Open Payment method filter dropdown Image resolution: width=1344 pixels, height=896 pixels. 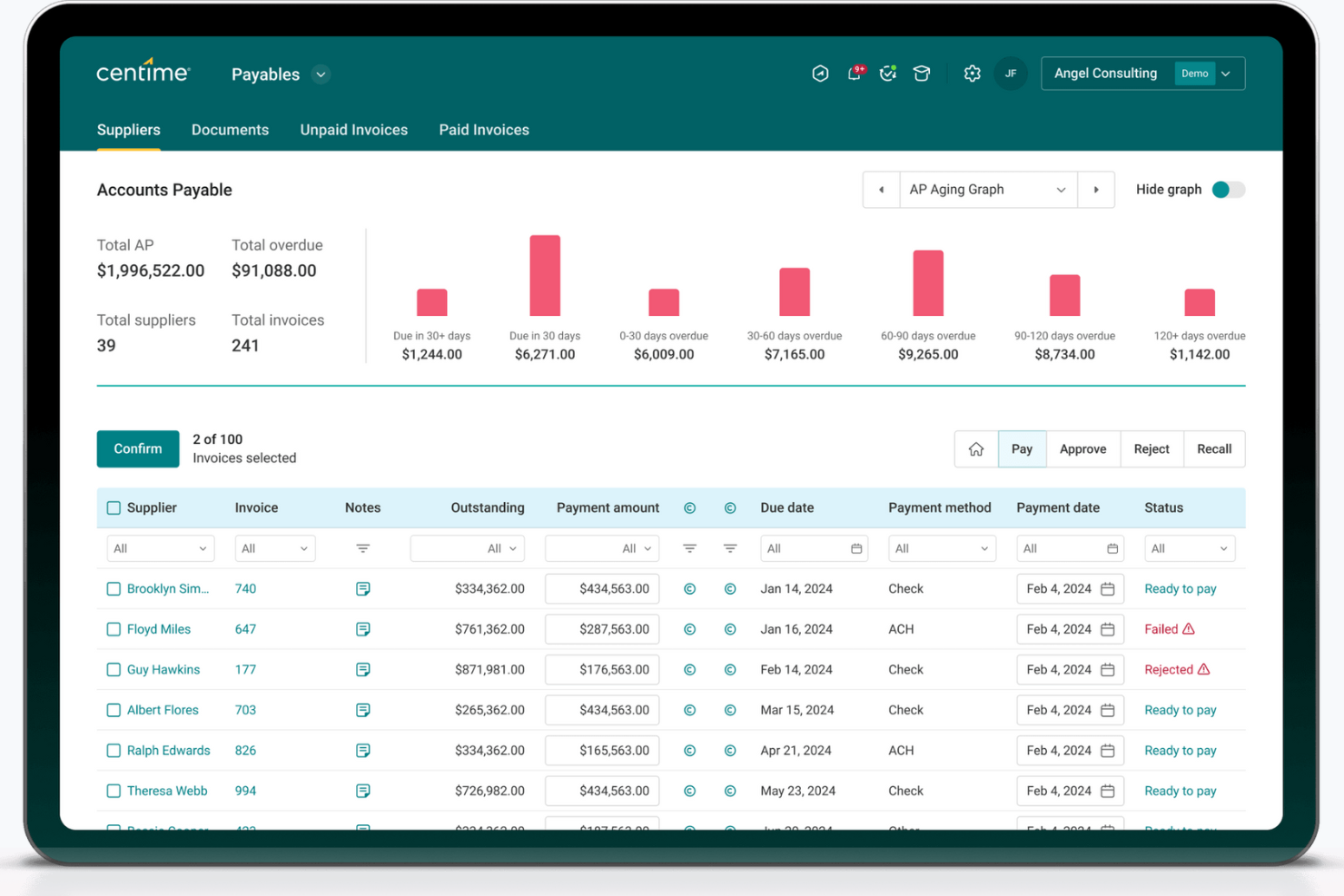click(x=942, y=548)
